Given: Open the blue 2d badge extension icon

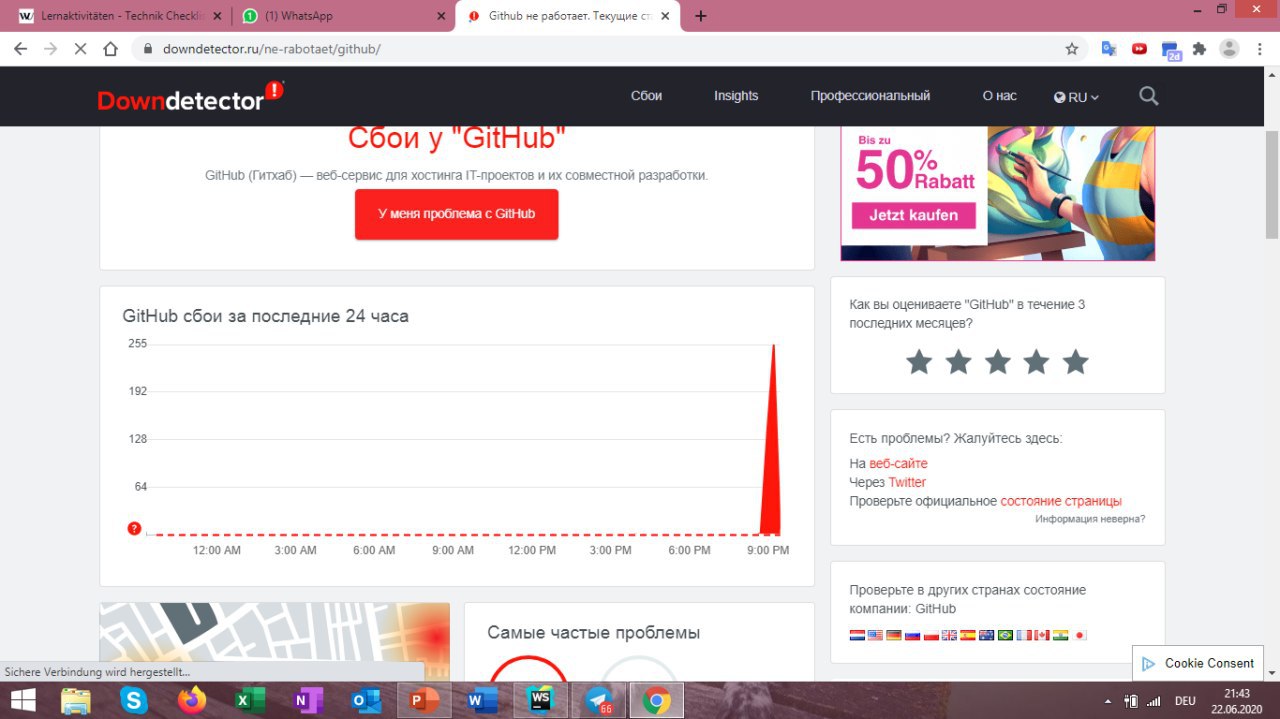Looking at the screenshot, I should 1171,49.
